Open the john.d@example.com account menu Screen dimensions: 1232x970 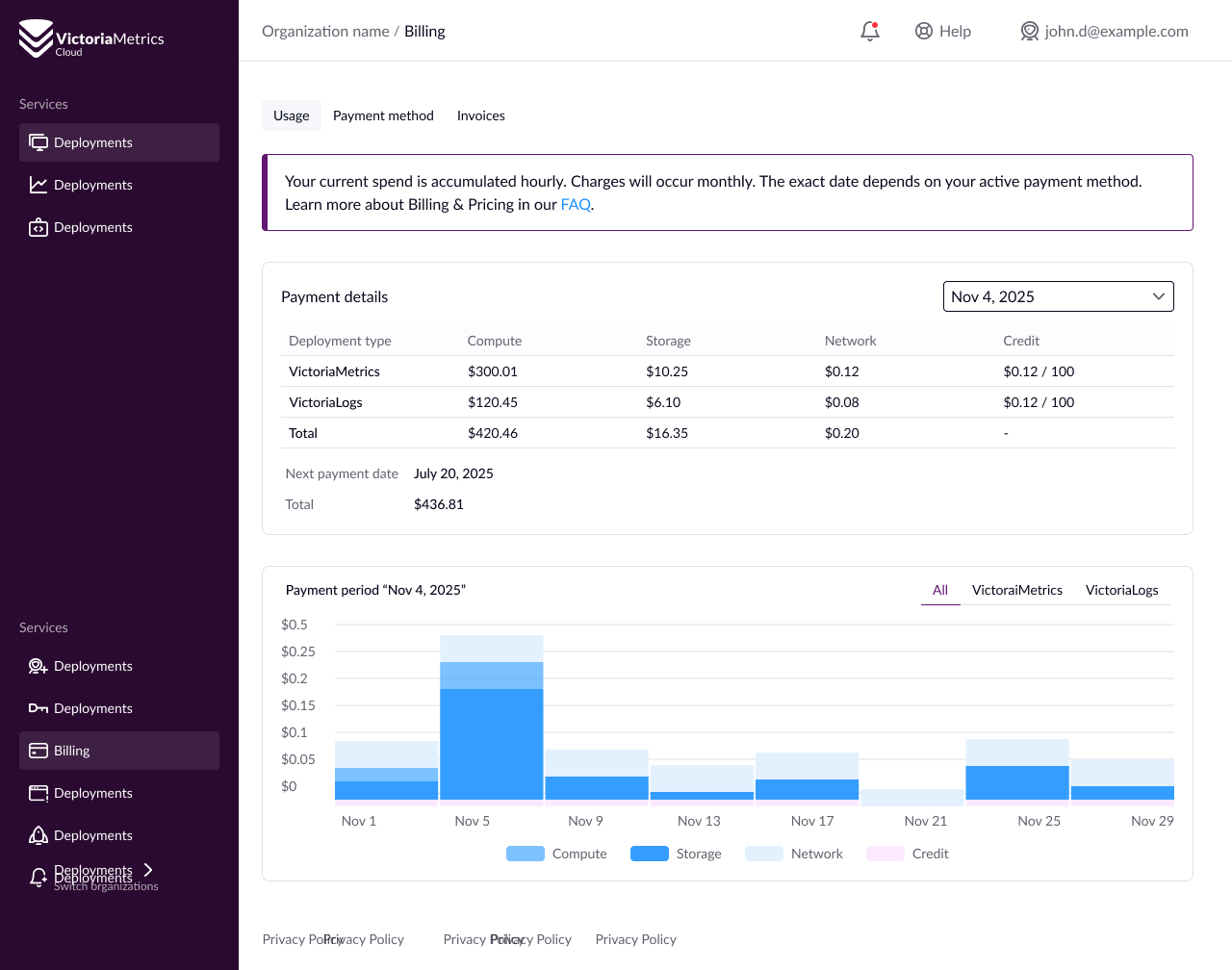point(1116,31)
